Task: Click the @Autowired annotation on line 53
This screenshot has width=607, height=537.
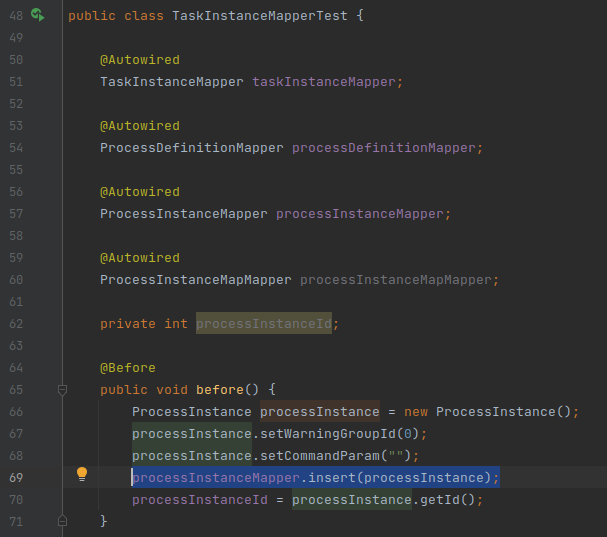Action: tap(140, 126)
